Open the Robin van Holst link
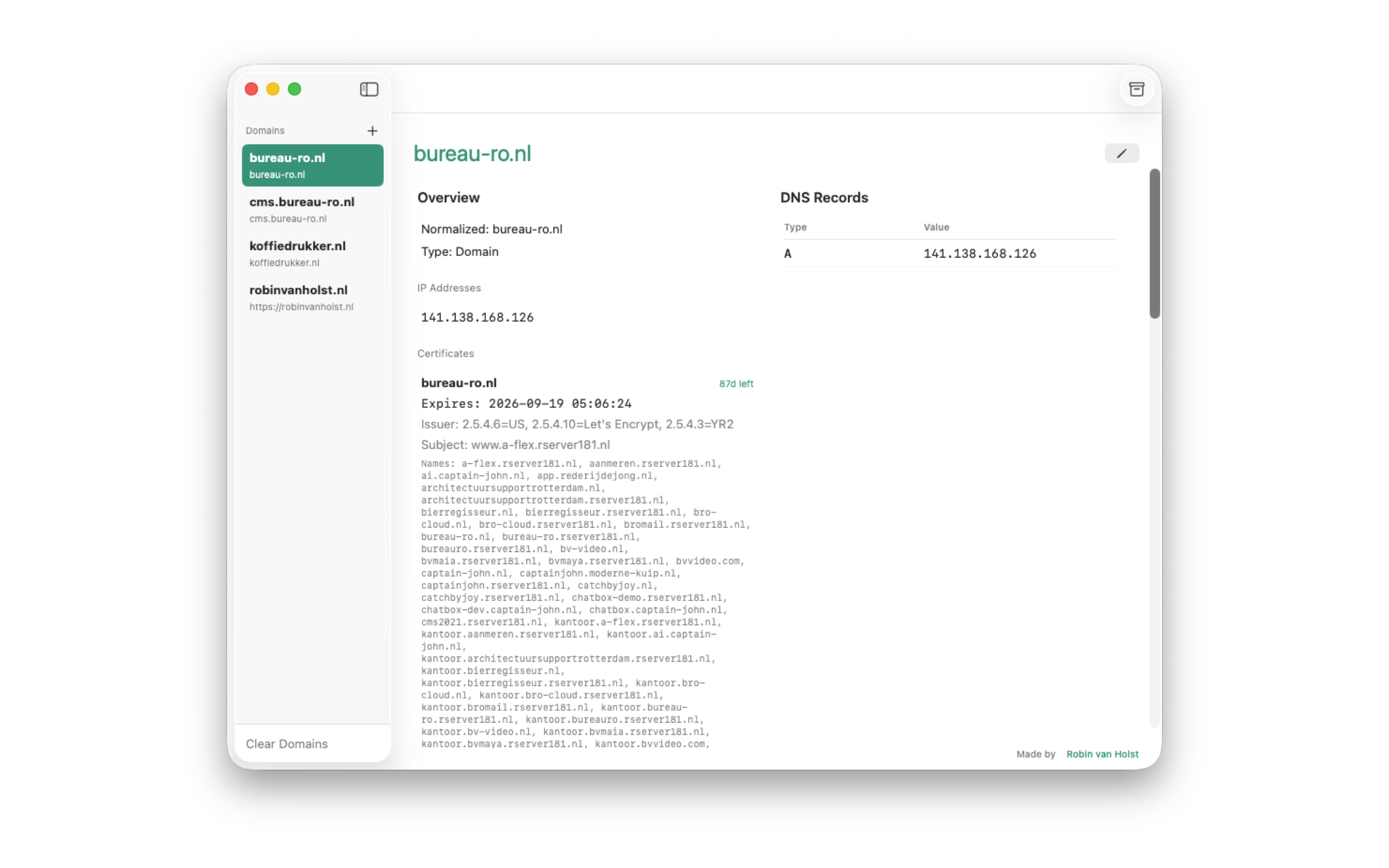Screen dimensions: 1389x868 (x=1102, y=754)
